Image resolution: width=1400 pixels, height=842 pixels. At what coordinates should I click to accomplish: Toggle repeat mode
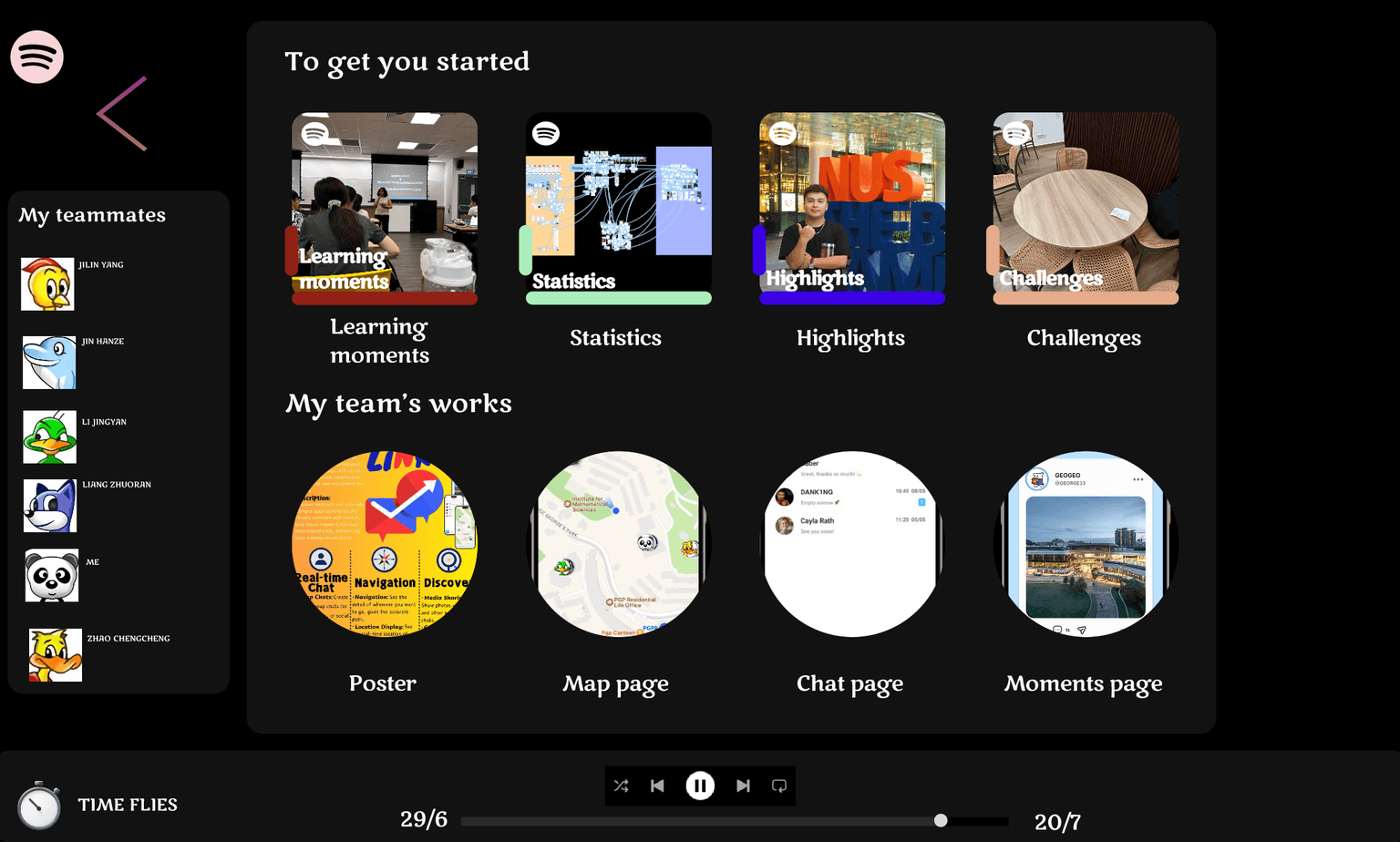coord(779,786)
